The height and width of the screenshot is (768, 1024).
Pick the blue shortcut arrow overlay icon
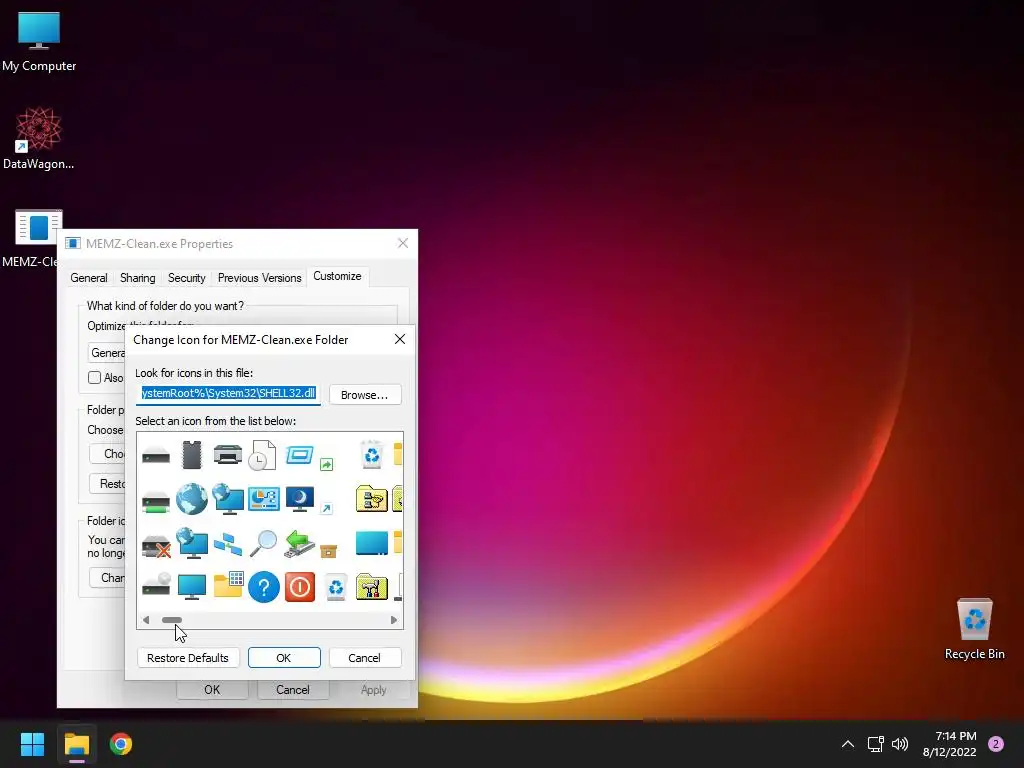coord(327,508)
